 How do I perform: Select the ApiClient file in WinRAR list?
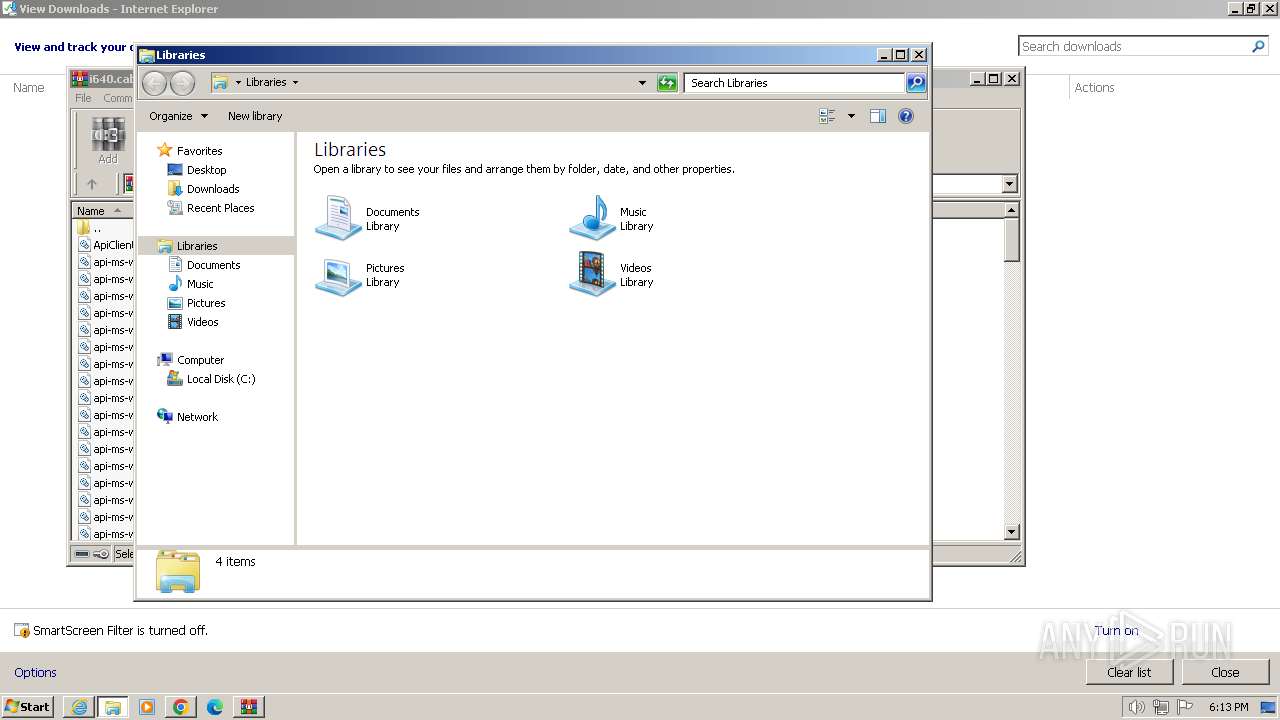[105, 245]
